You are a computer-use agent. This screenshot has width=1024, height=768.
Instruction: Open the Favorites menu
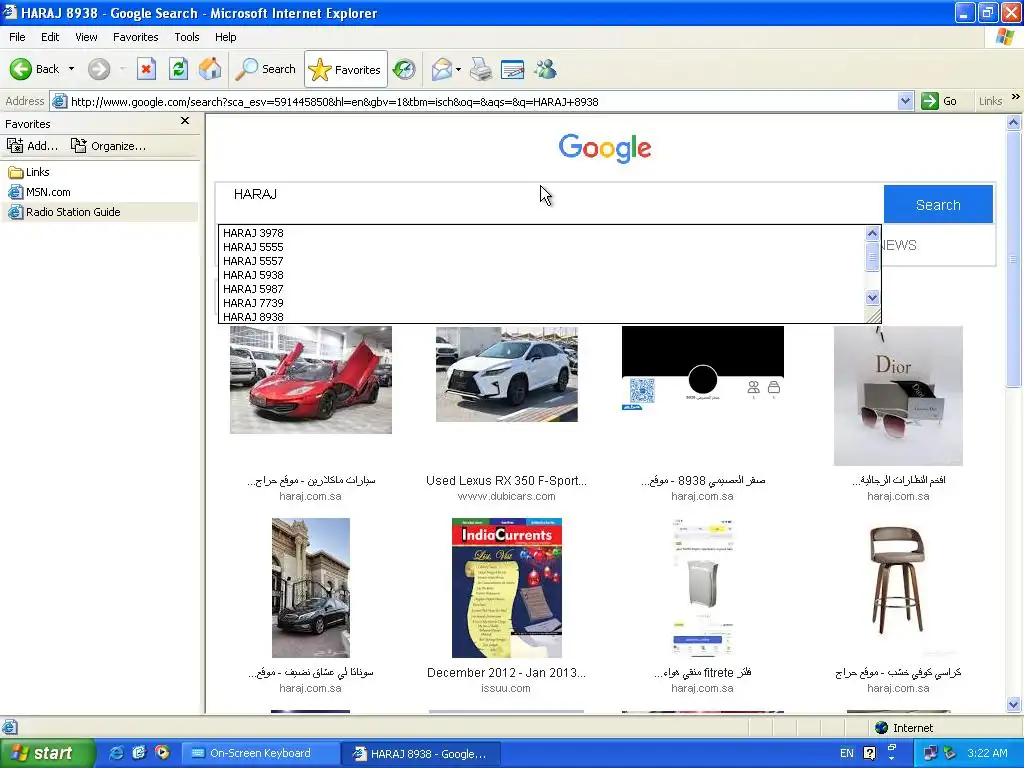[x=135, y=37]
